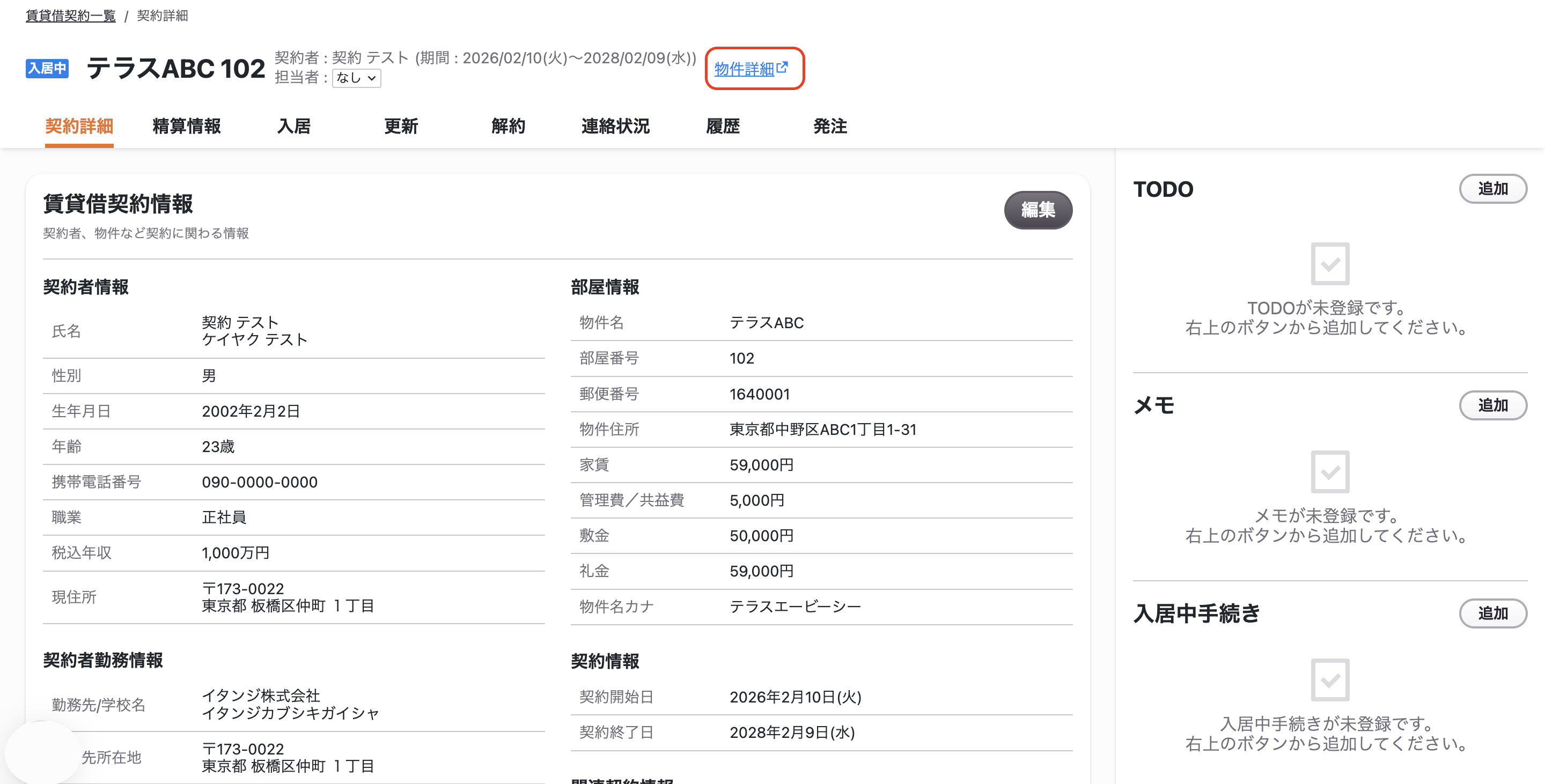This screenshot has width=1545, height=784.
Task: Click the birth date 2002年2月2日
Action: pos(251,411)
